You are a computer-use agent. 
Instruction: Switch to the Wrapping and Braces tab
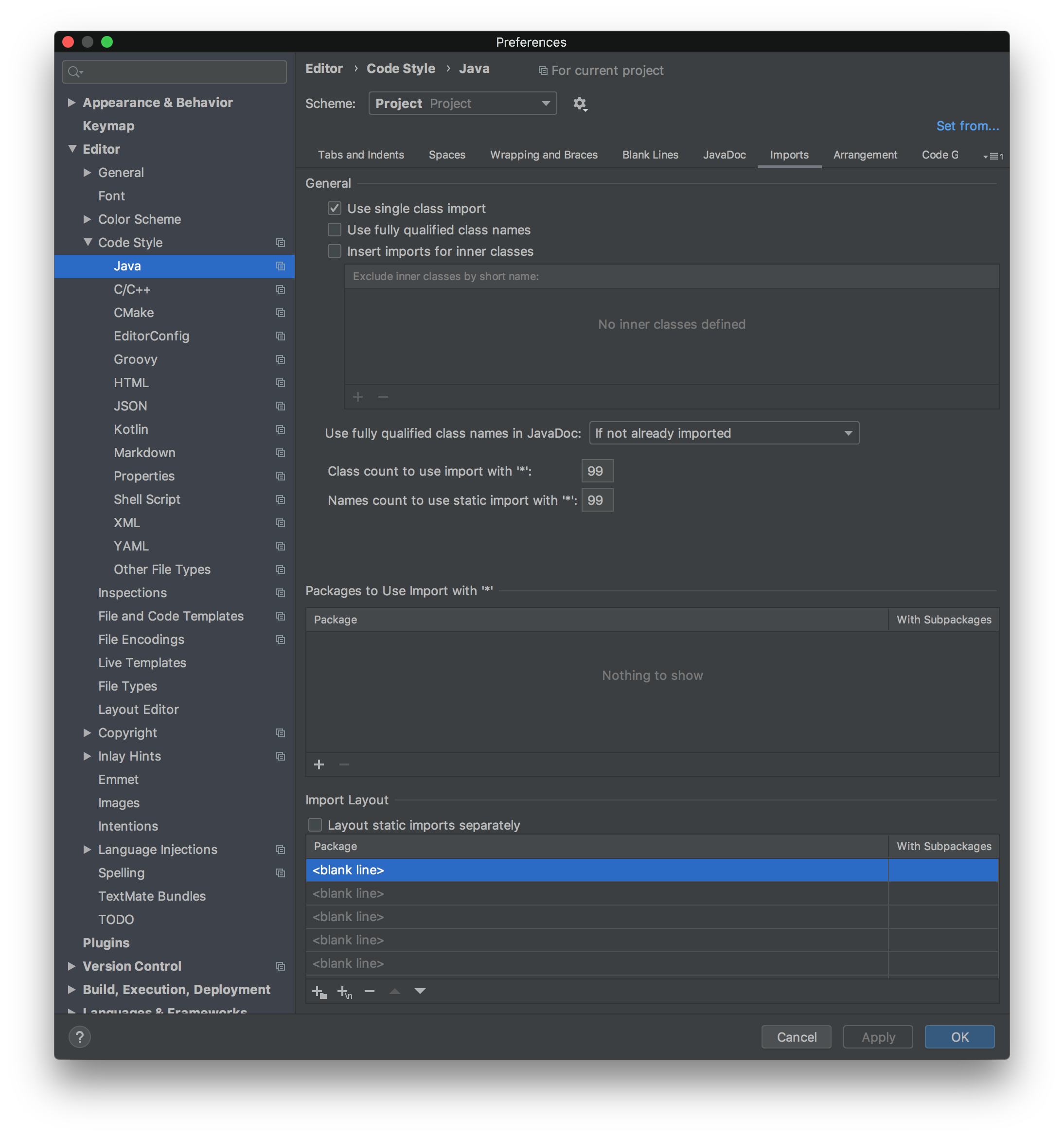point(543,155)
